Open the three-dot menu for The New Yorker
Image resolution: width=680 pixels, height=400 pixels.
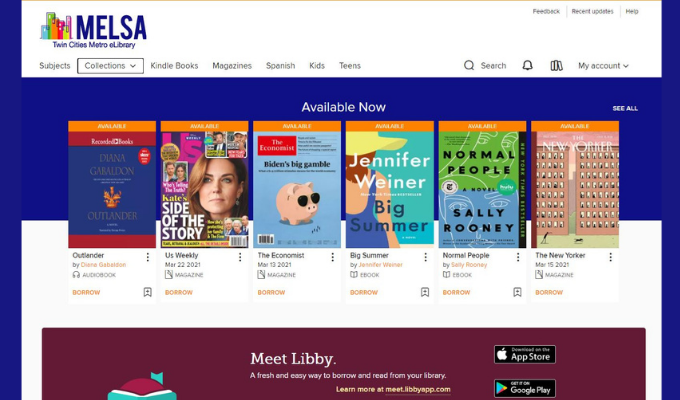coord(610,257)
